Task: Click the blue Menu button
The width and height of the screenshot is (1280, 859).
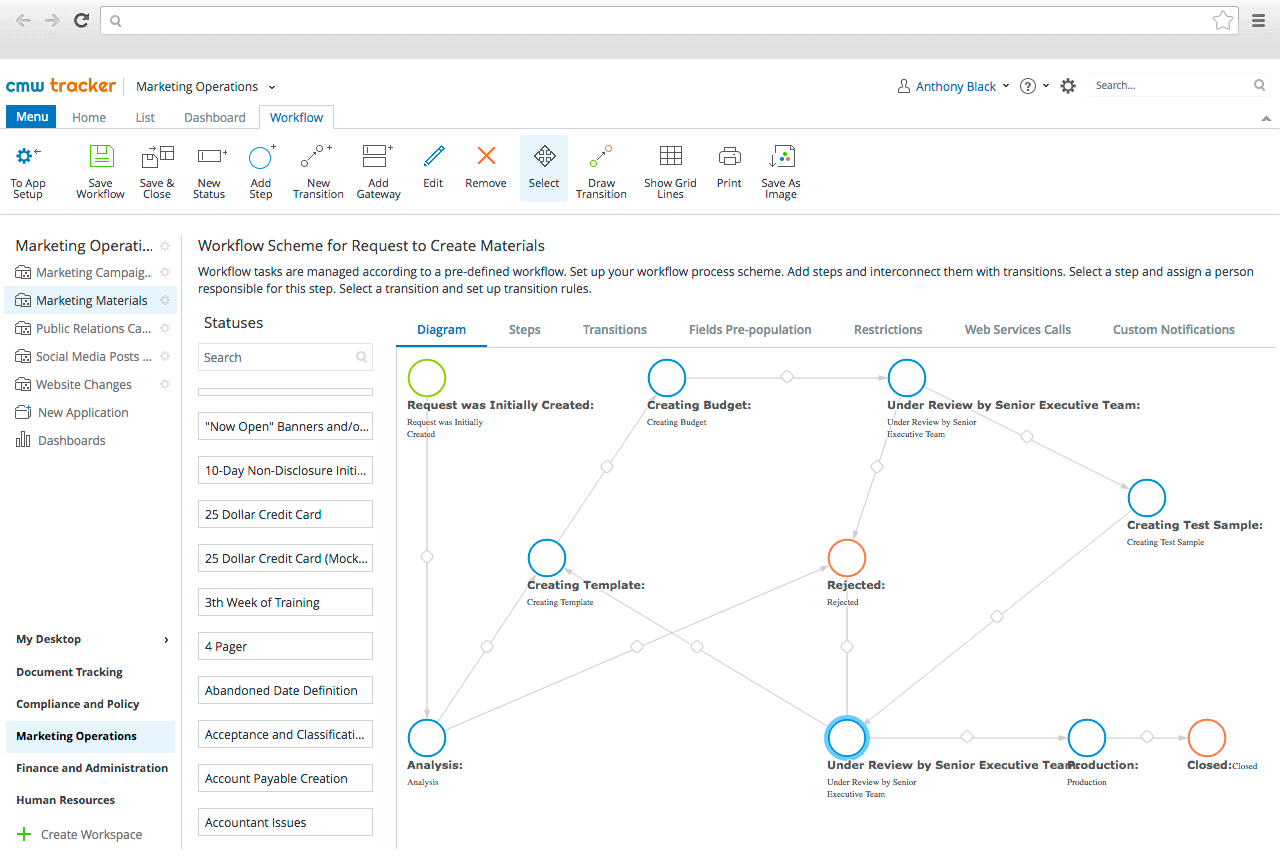Action: (32, 117)
